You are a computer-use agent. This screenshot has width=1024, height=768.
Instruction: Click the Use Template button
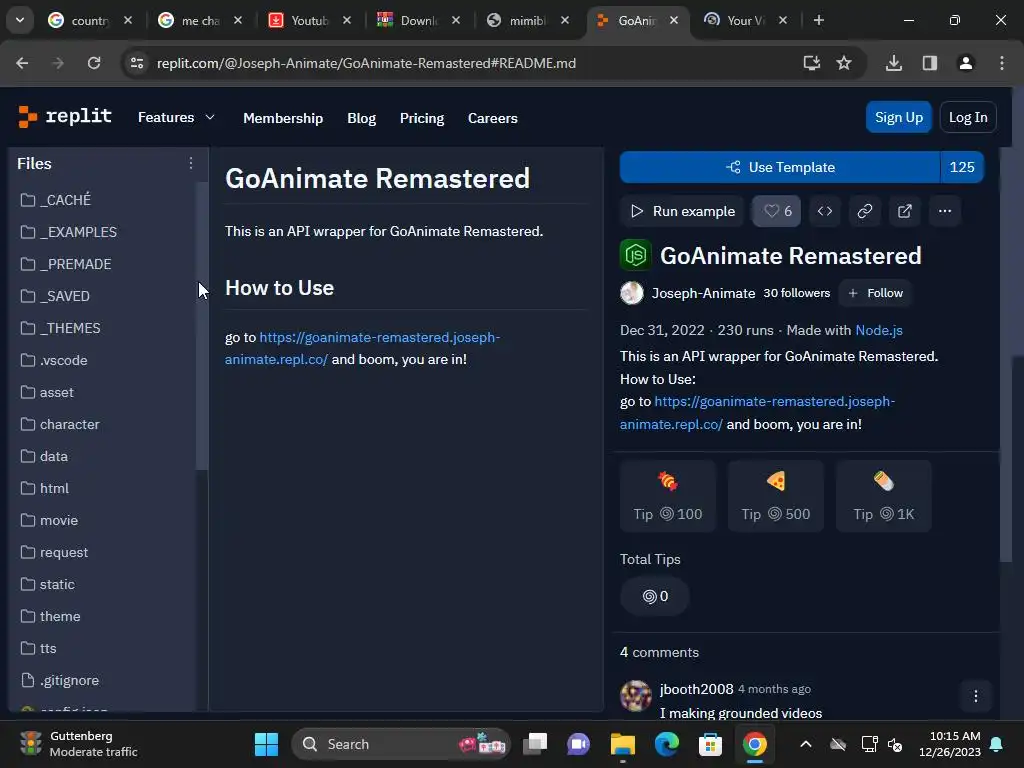(780, 167)
